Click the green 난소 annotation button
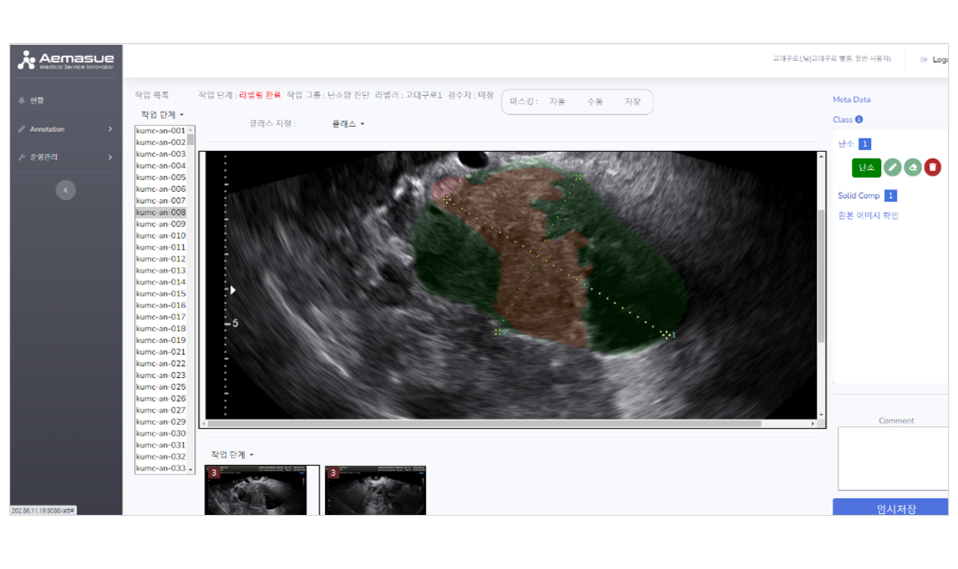This screenshot has width=958, height=569. pos(866,167)
